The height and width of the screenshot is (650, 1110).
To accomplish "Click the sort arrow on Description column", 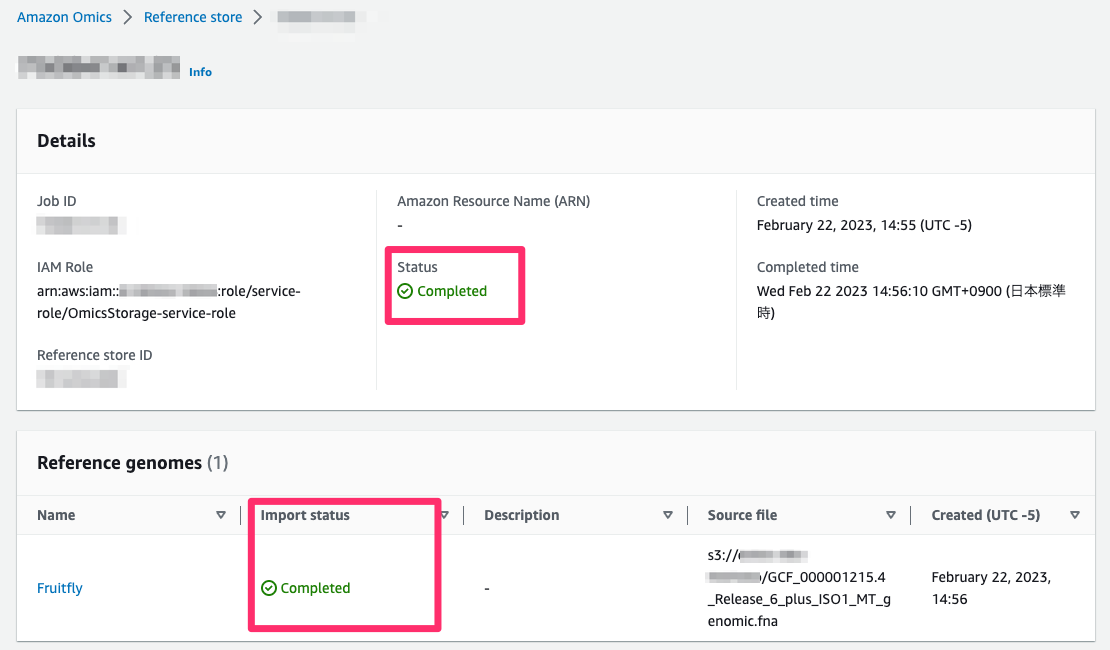I will click(x=668, y=515).
